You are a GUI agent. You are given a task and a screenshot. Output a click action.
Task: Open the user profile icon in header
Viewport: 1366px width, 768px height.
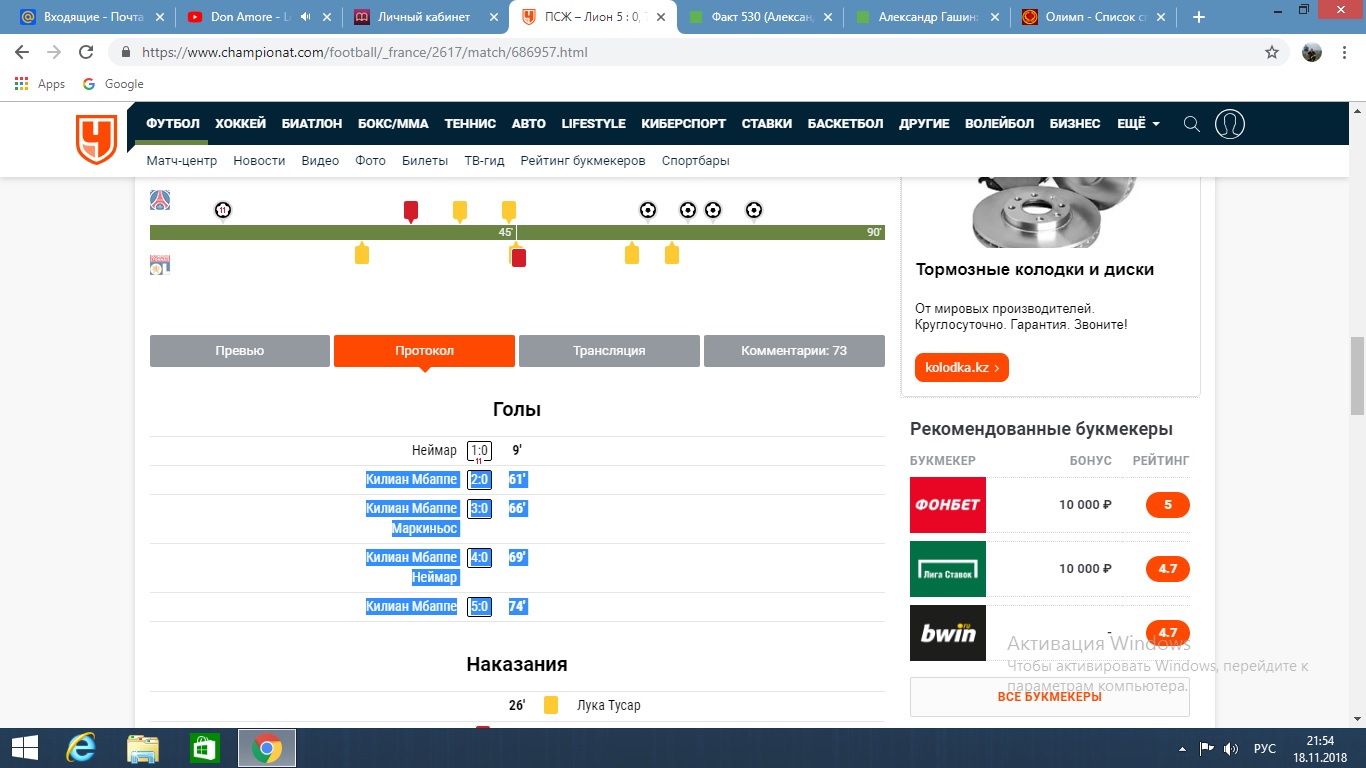[x=1230, y=124]
